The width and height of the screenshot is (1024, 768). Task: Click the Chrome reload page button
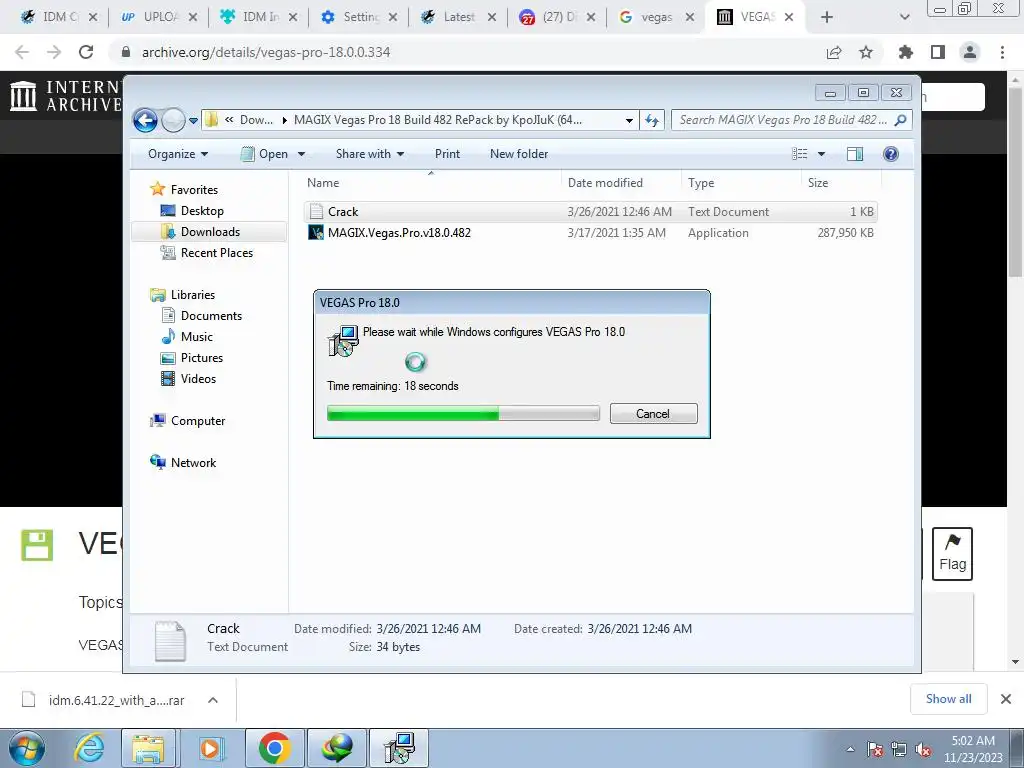tap(86, 52)
